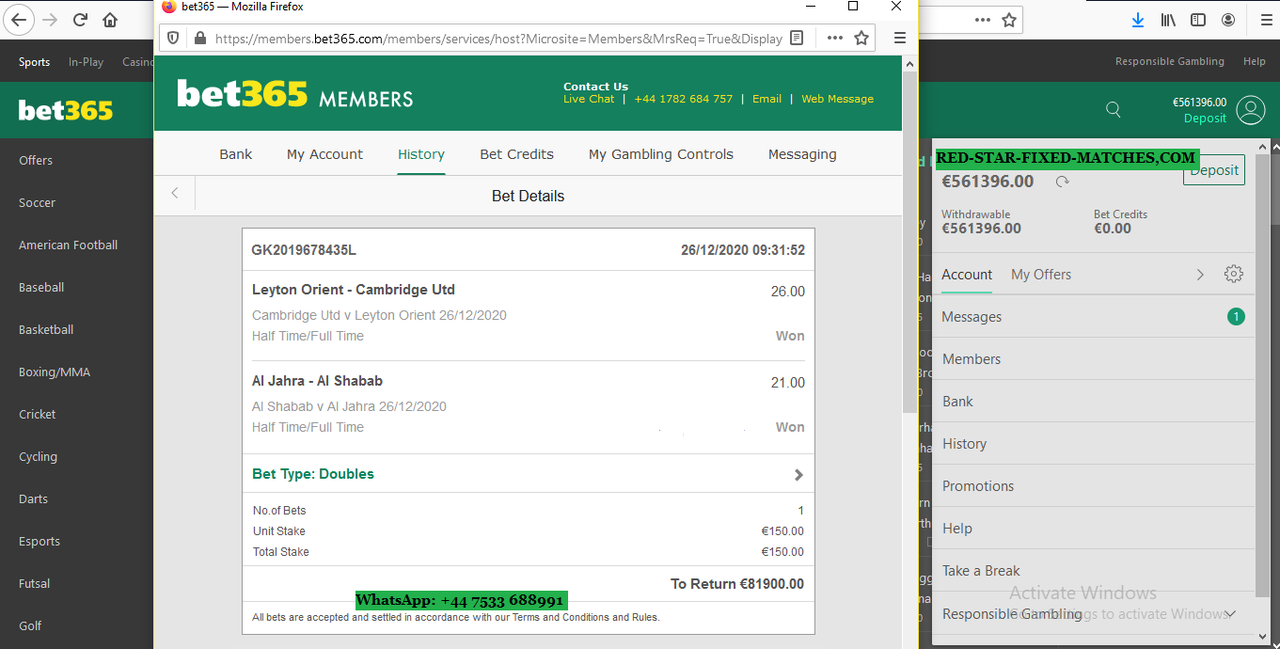1280x649 pixels.
Task: Open the Bet Credits tab
Action: (x=517, y=154)
